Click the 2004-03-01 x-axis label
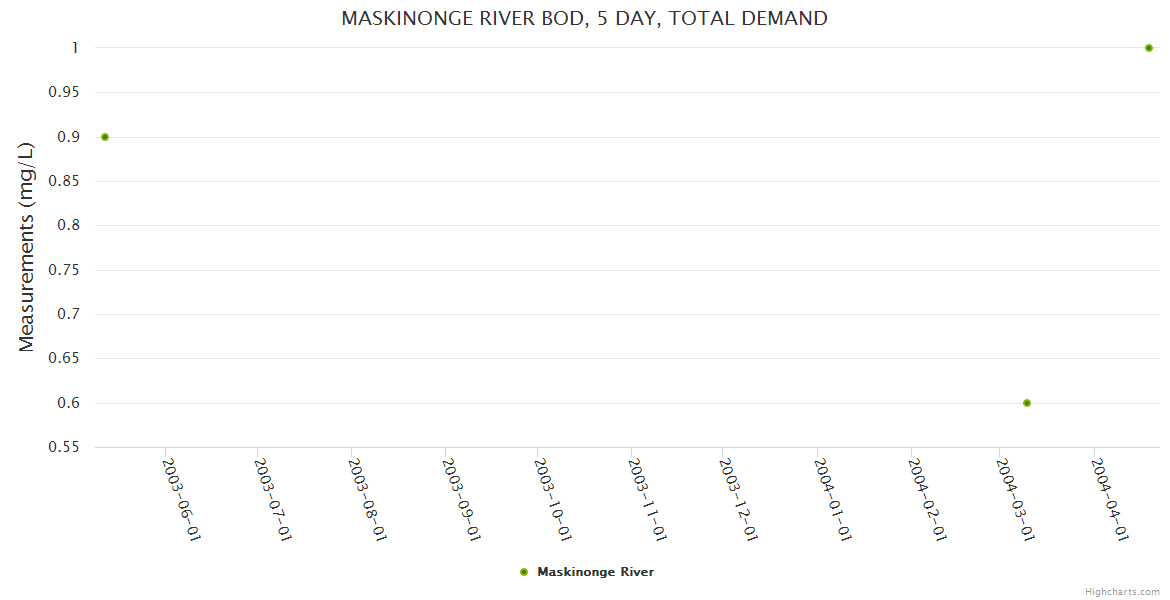The image size is (1170, 600). (1015, 500)
